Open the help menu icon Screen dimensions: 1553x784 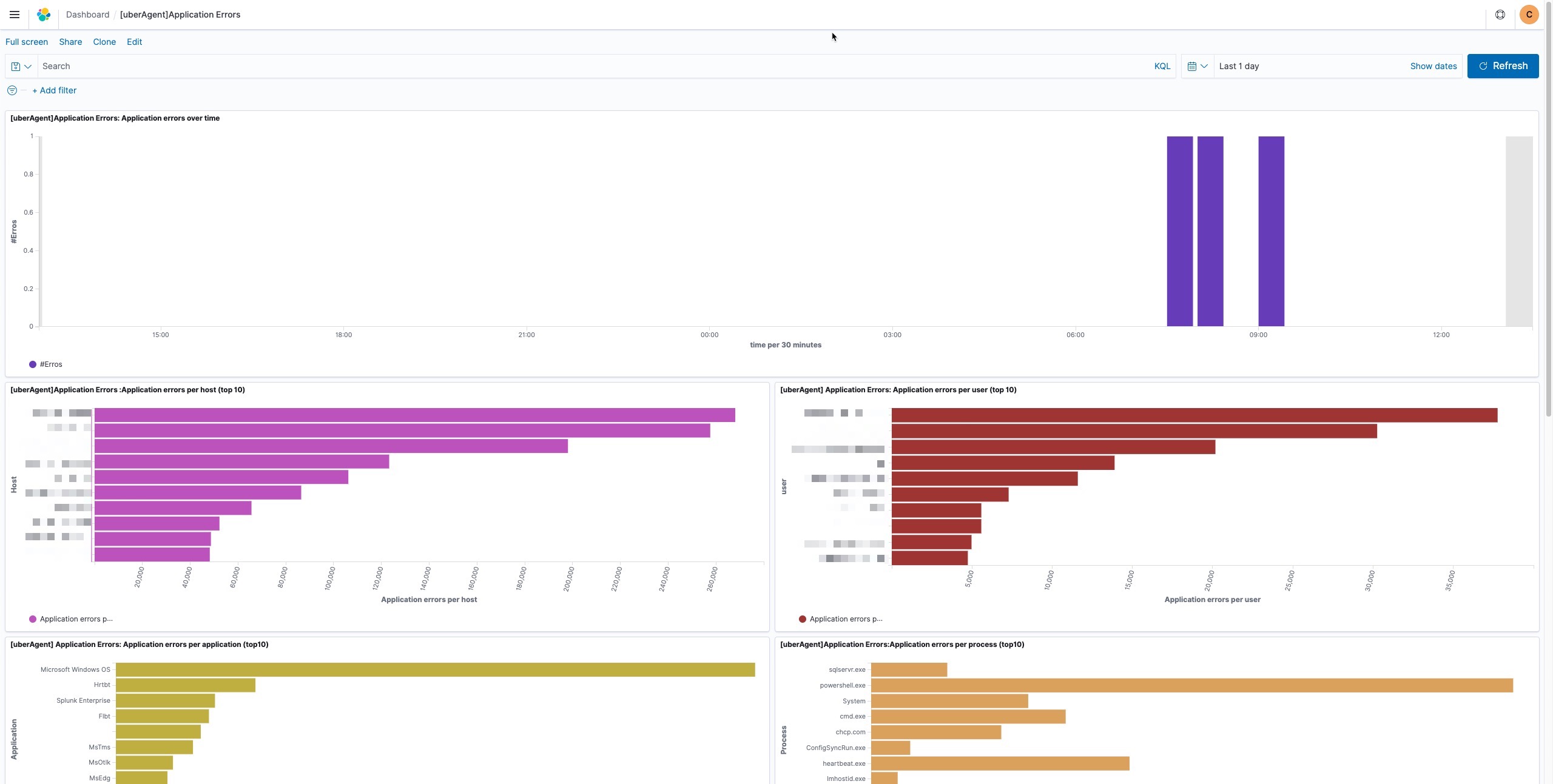[x=1500, y=15]
